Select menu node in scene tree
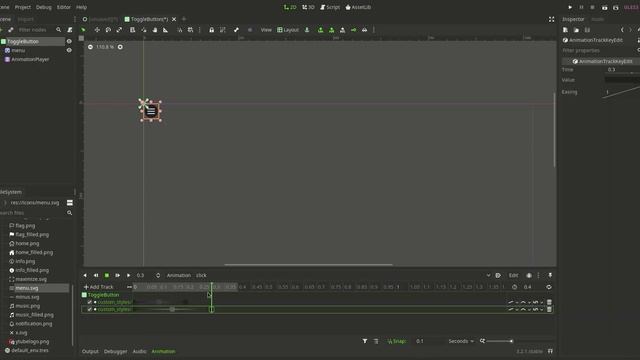The width and height of the screenshot is (640, 360). (x=15, y=50)
